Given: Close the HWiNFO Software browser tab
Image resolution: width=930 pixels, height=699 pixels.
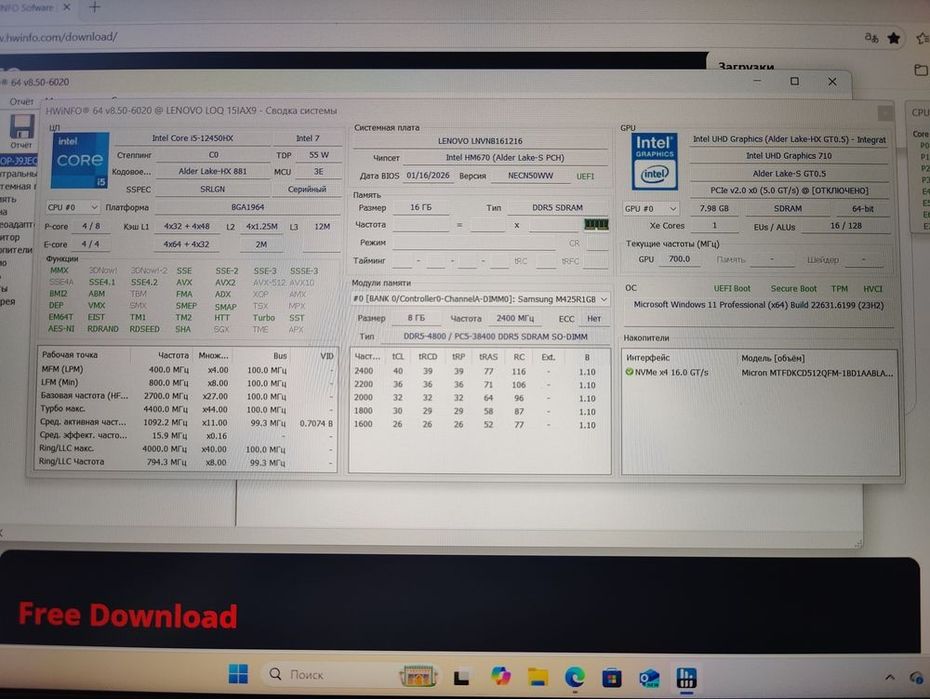Looking at the screenshot, I should [x=66, y=7].
